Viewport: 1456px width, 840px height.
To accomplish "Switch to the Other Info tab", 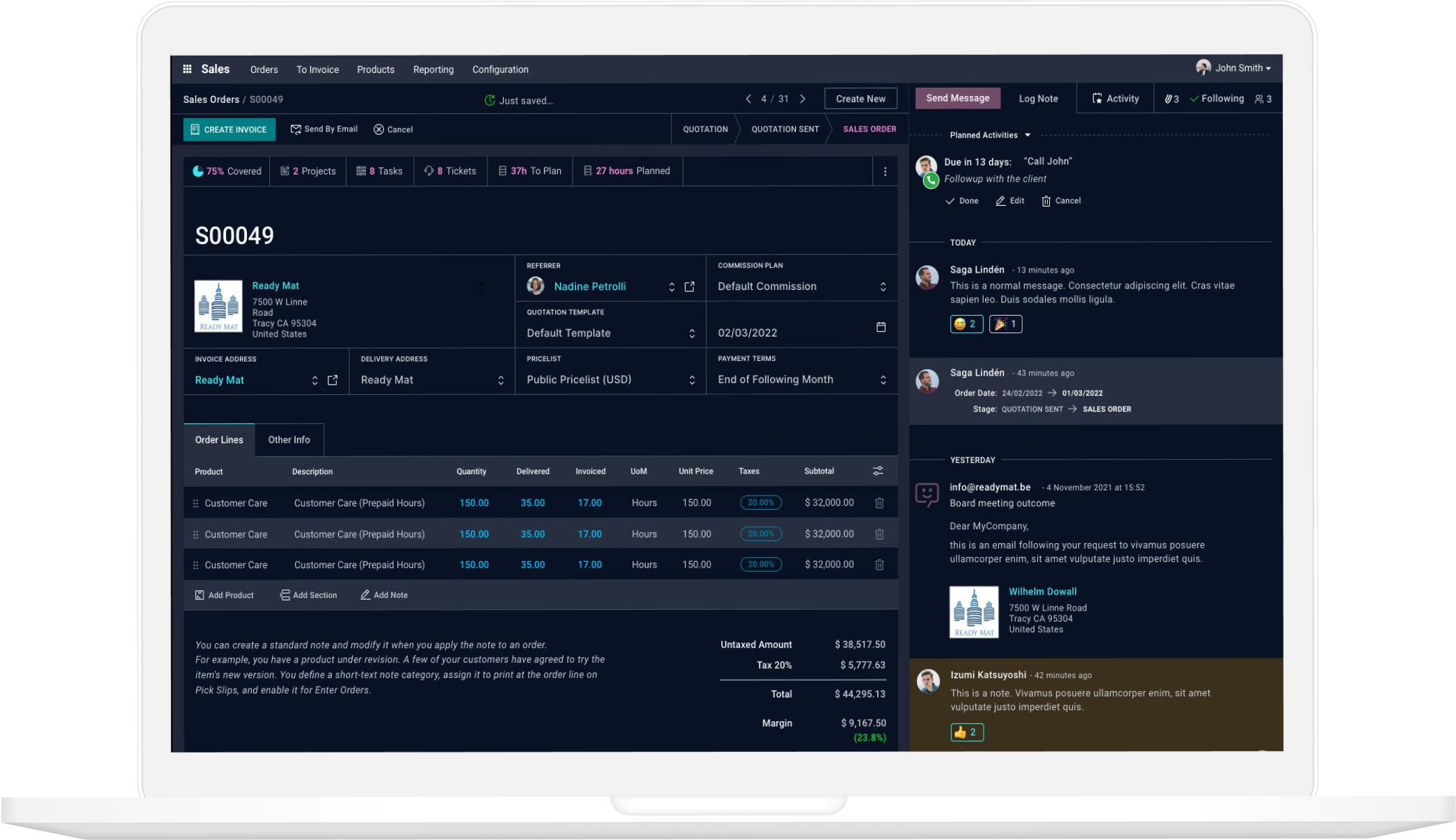I will 289,439.
